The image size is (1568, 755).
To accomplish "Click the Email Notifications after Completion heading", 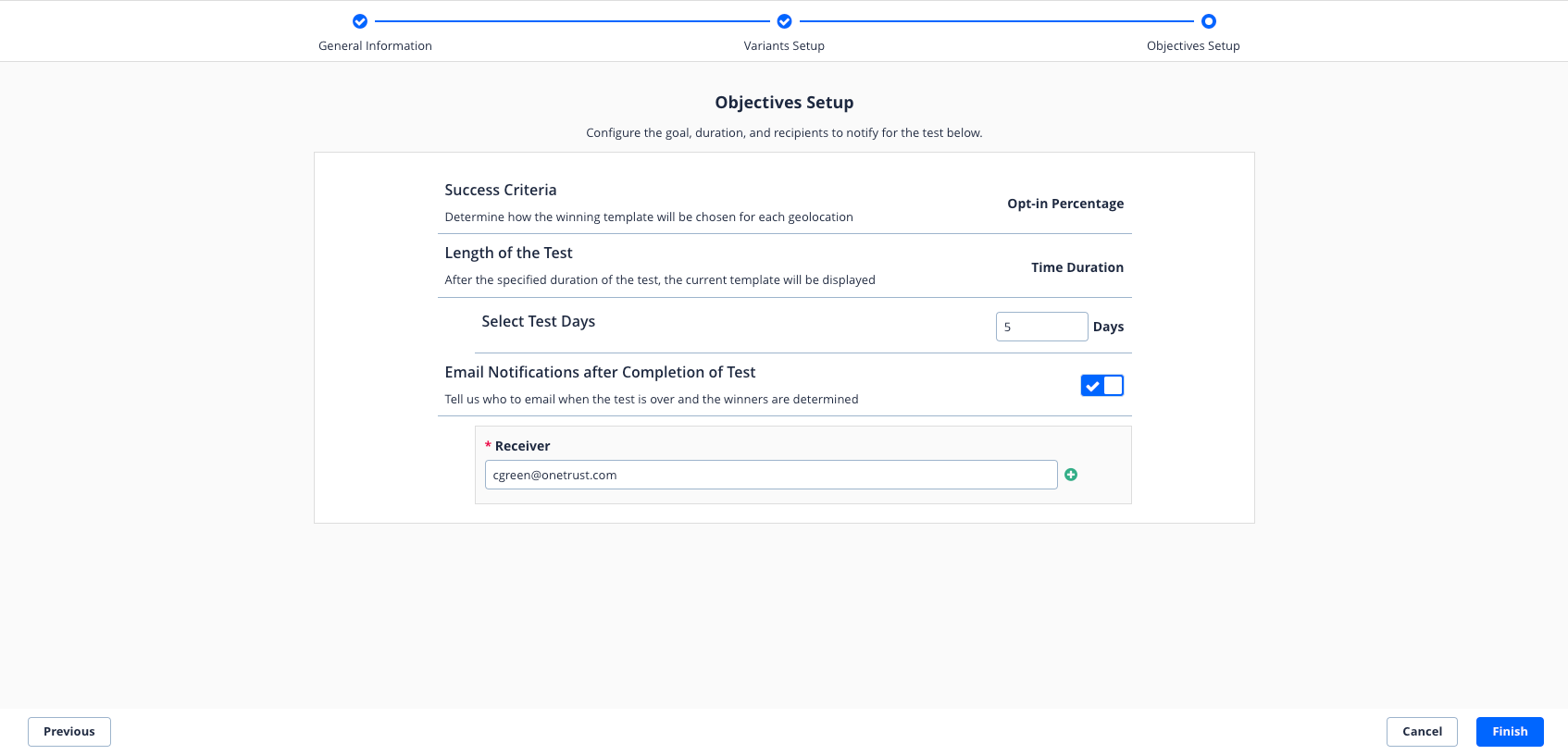I will click(x=600, y=372).
